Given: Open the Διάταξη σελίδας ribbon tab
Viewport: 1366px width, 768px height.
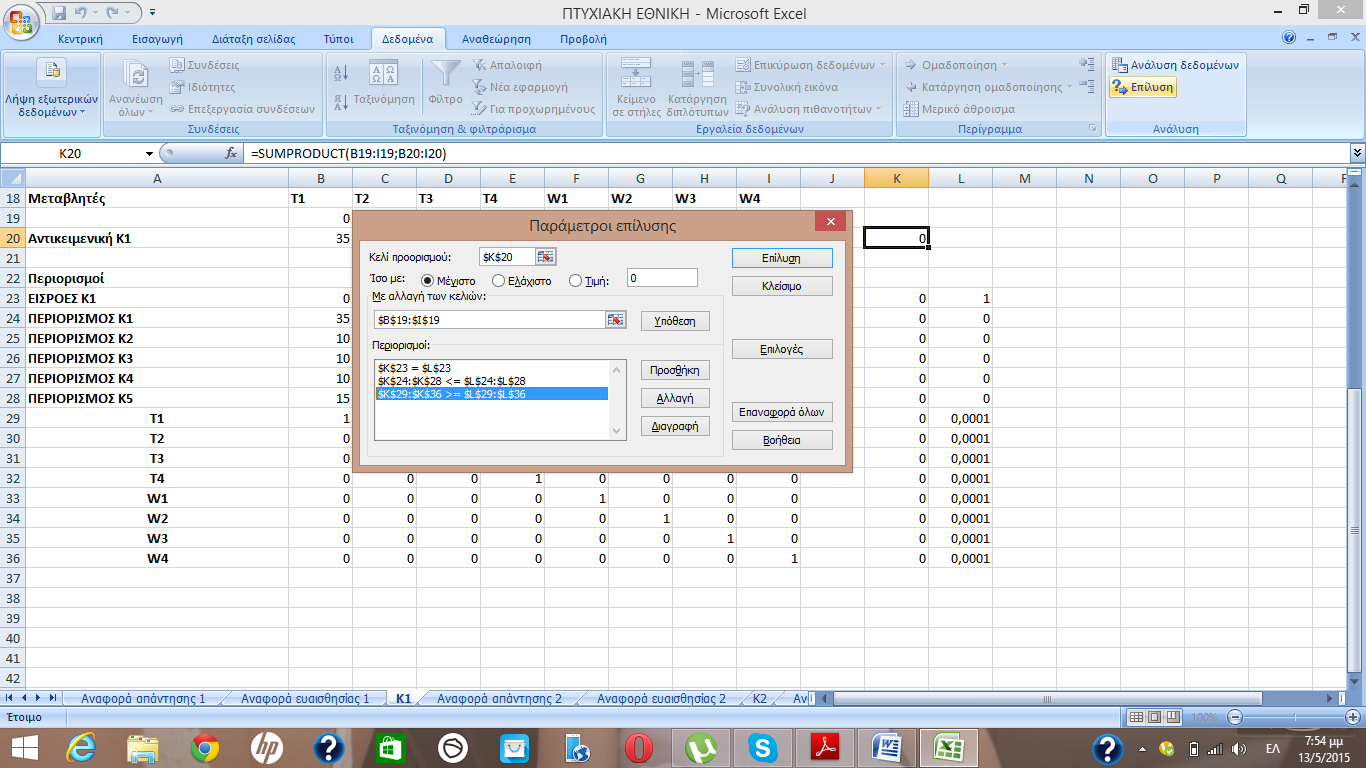Looking at the screenshot, I should tap(254, 39).
